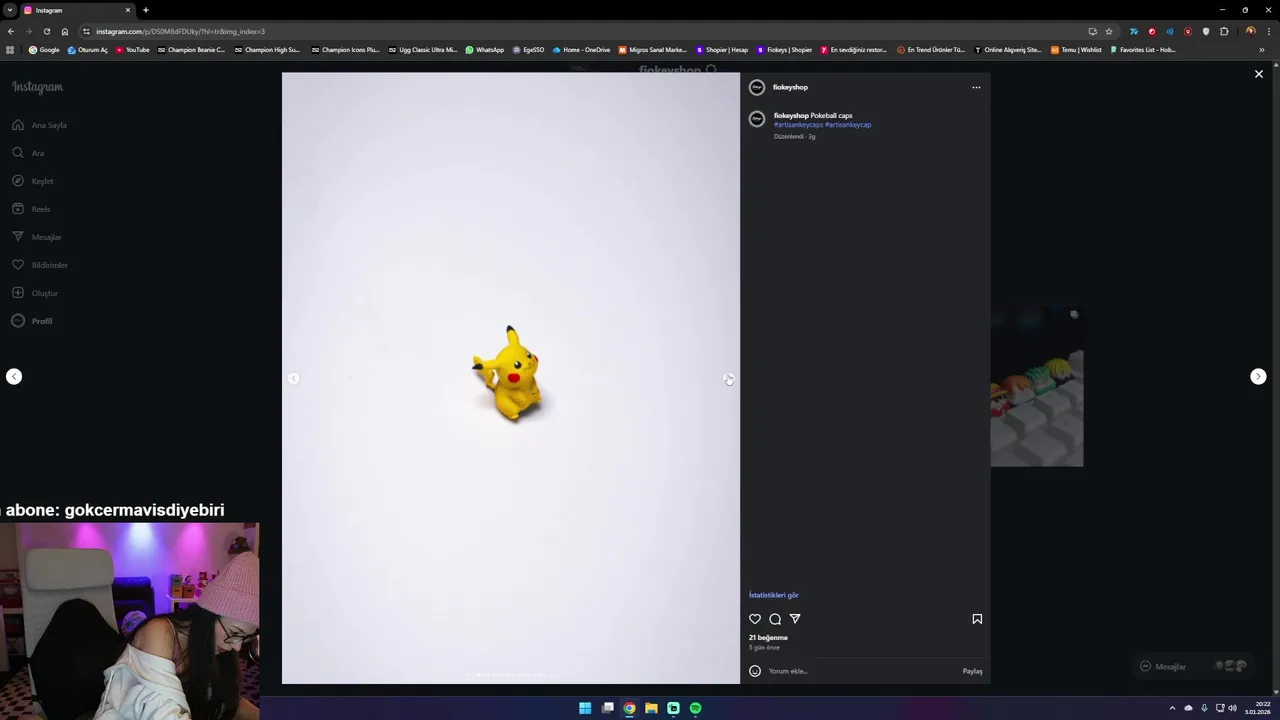
Task: Open a new Chrome tab
Action: click(146, 10)
